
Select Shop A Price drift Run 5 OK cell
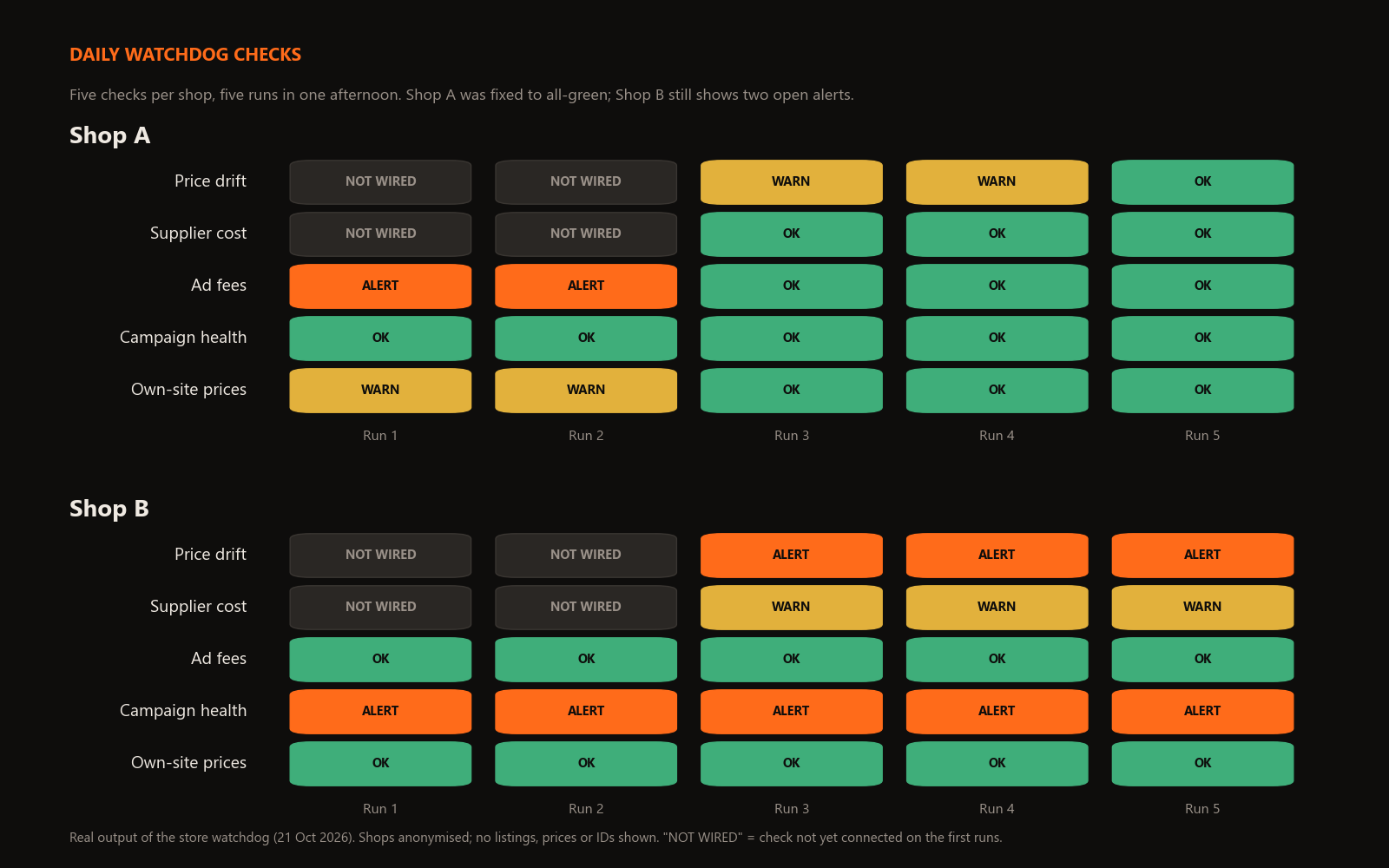click(x=1202, y=182)
